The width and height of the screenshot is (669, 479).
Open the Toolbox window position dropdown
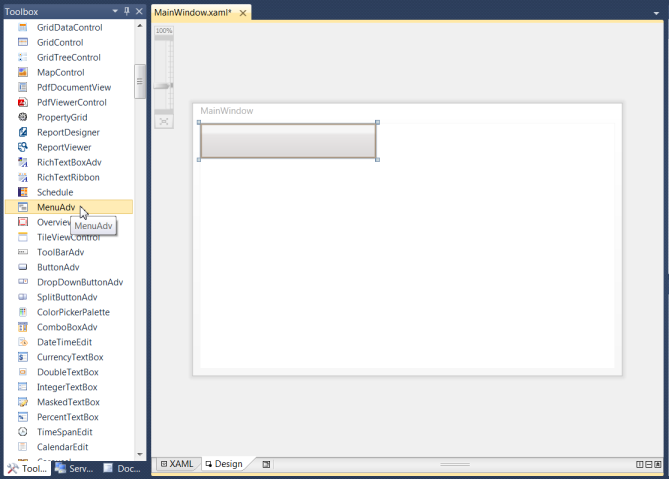pyautogui.click(x=114, y=11)
